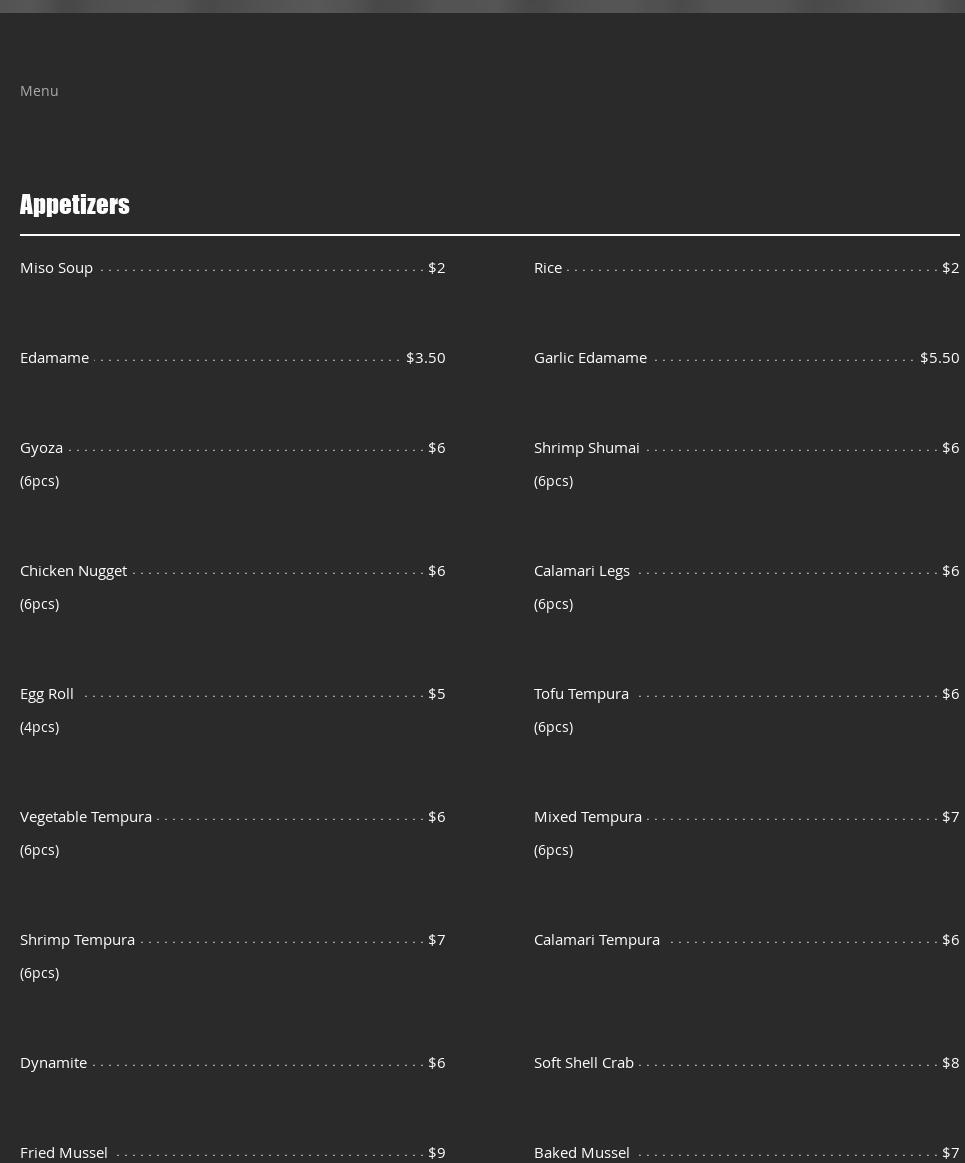Click the Edamame item name
The width and height of the screenshot is (965, 1163).
tap(54, 358)
